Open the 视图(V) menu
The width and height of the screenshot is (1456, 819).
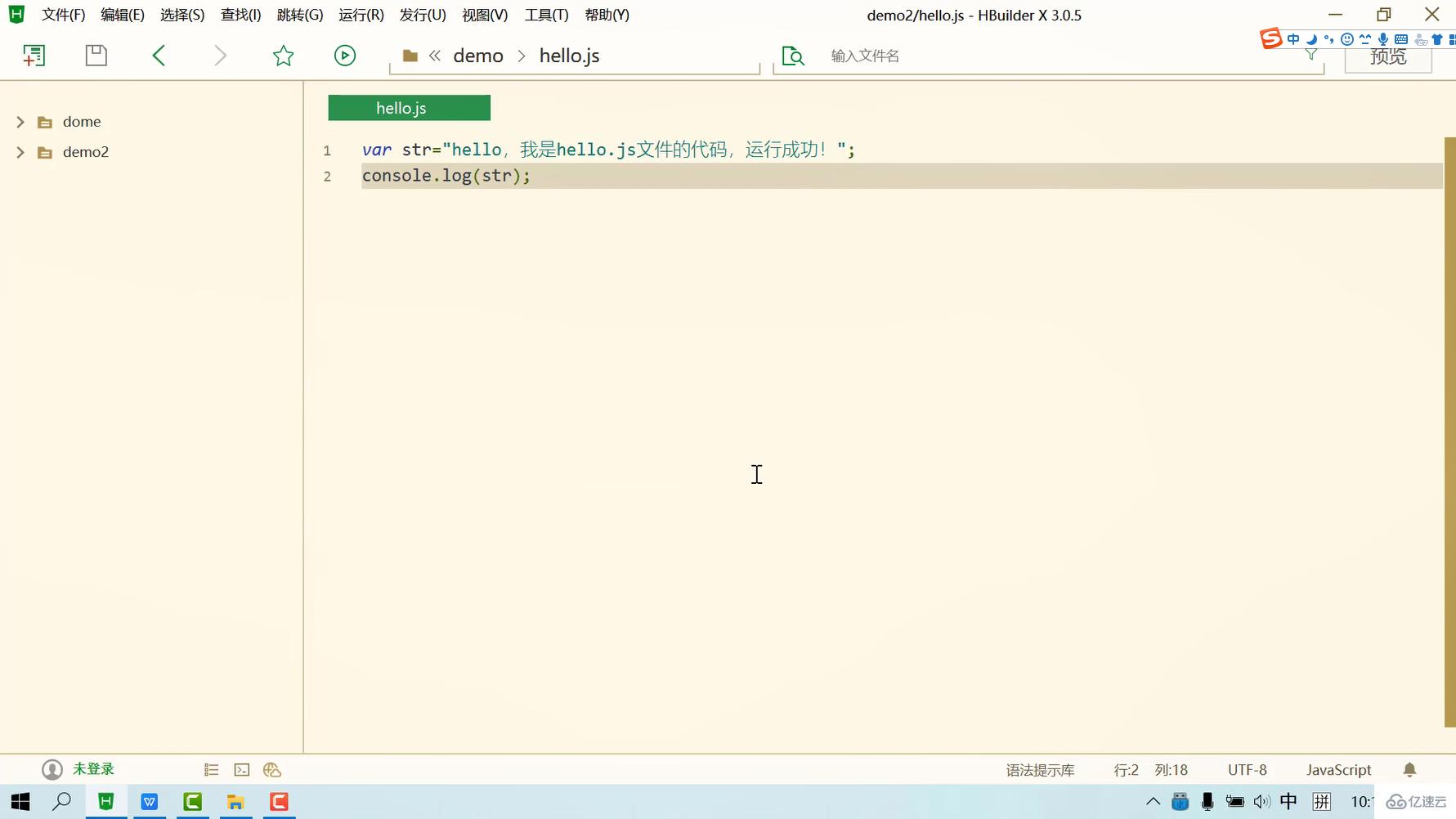coord(485,15)
